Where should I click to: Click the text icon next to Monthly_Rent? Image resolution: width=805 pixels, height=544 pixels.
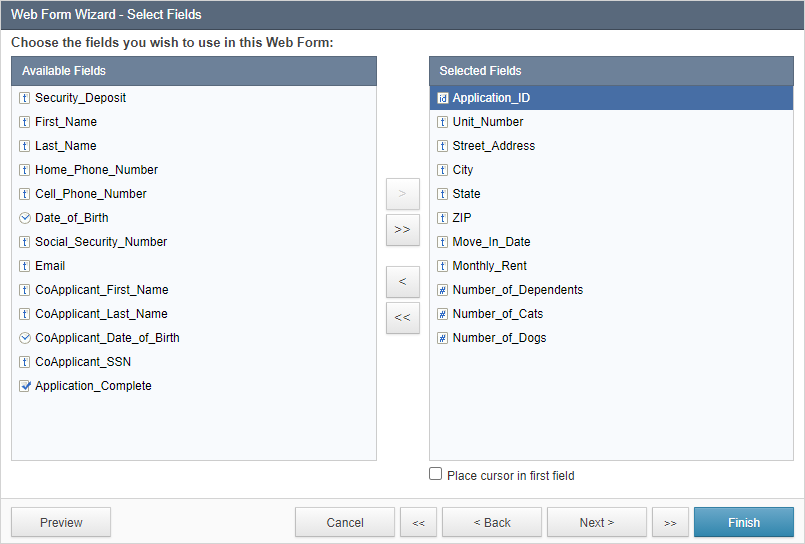tap(443, 266)
